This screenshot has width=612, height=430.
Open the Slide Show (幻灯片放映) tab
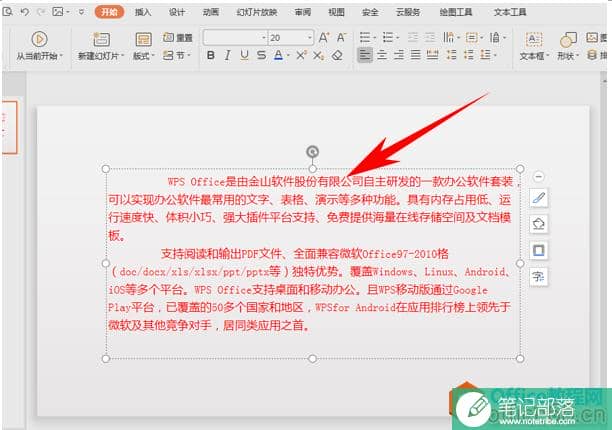tap(256, 12)
